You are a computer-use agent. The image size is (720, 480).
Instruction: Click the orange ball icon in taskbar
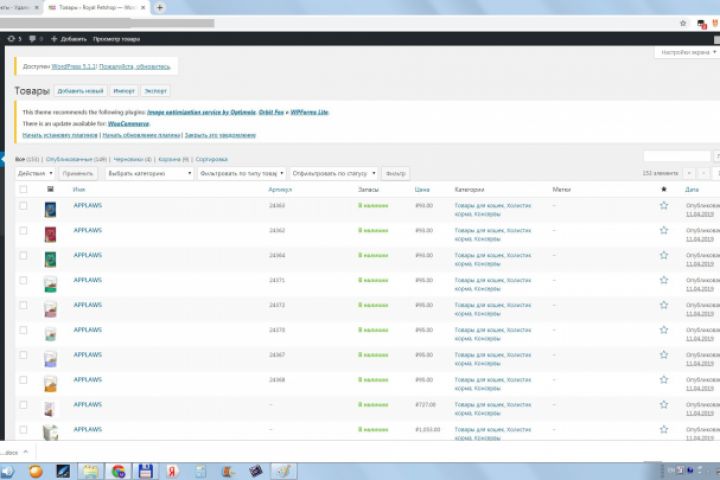point(36,471)
